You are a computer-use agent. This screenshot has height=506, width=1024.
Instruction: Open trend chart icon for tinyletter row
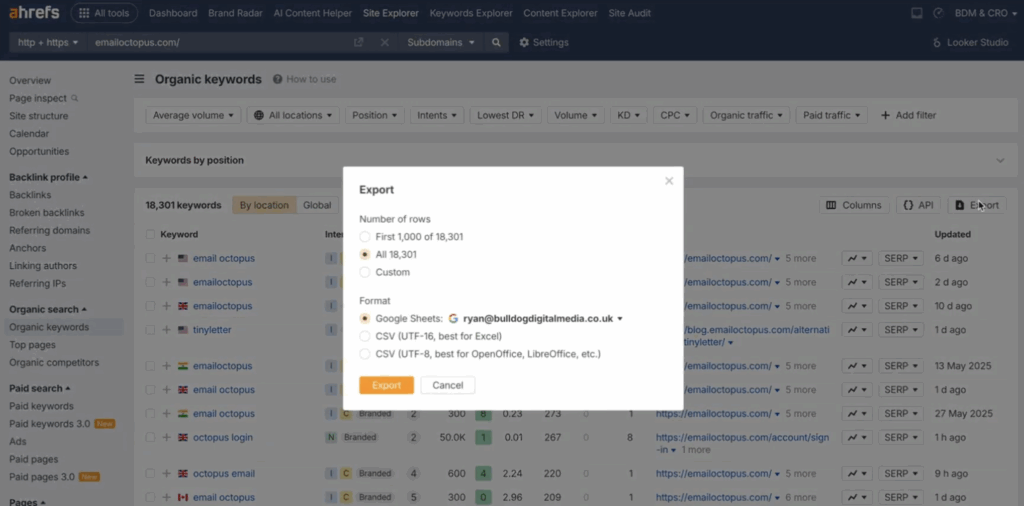pos(857,330)
